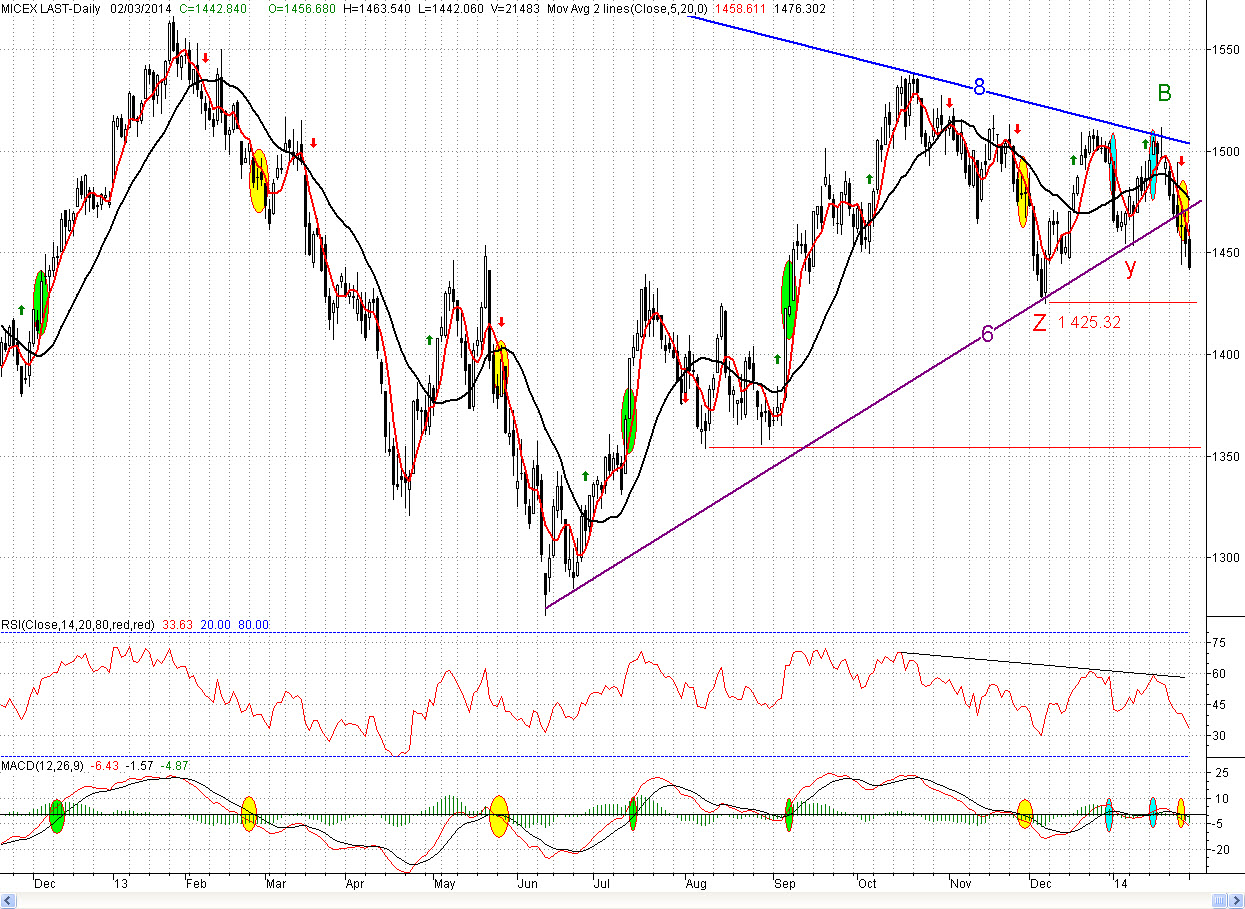Click the MACD signal value '-1.57'
1245x909 pixels.
point(138,766)
